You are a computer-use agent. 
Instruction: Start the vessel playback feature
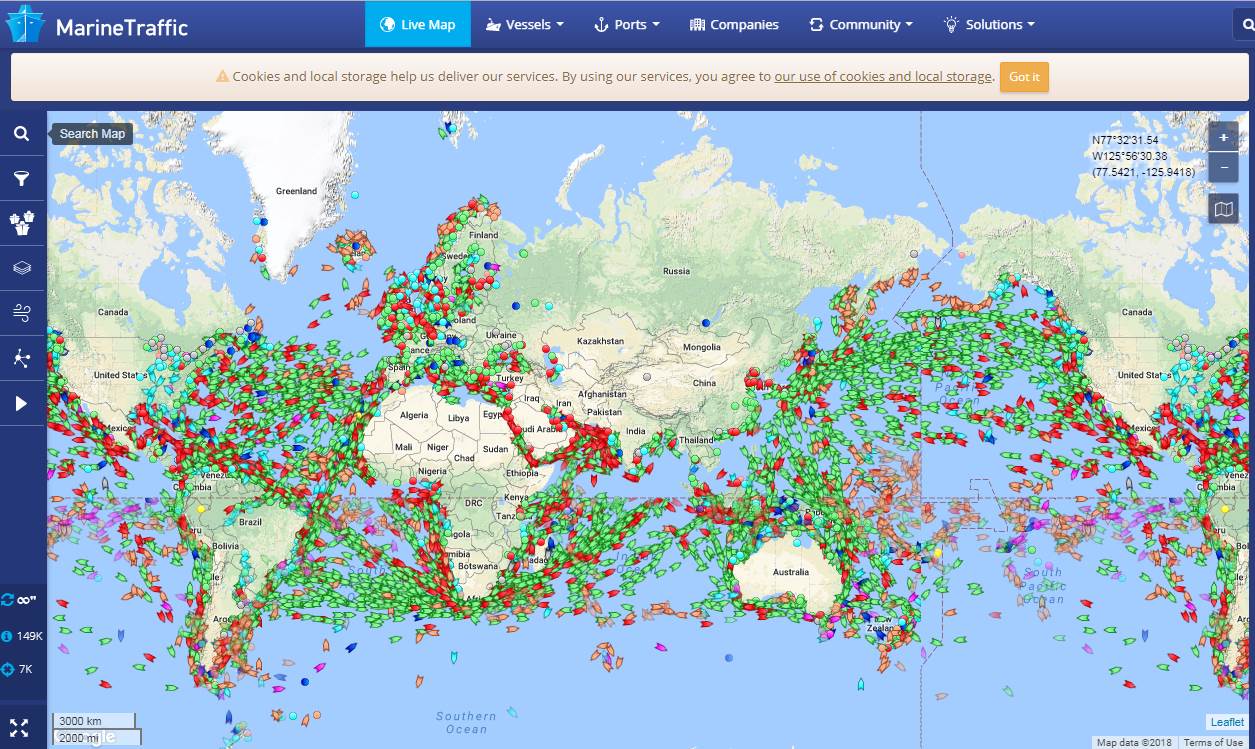(x=22, y=402)
